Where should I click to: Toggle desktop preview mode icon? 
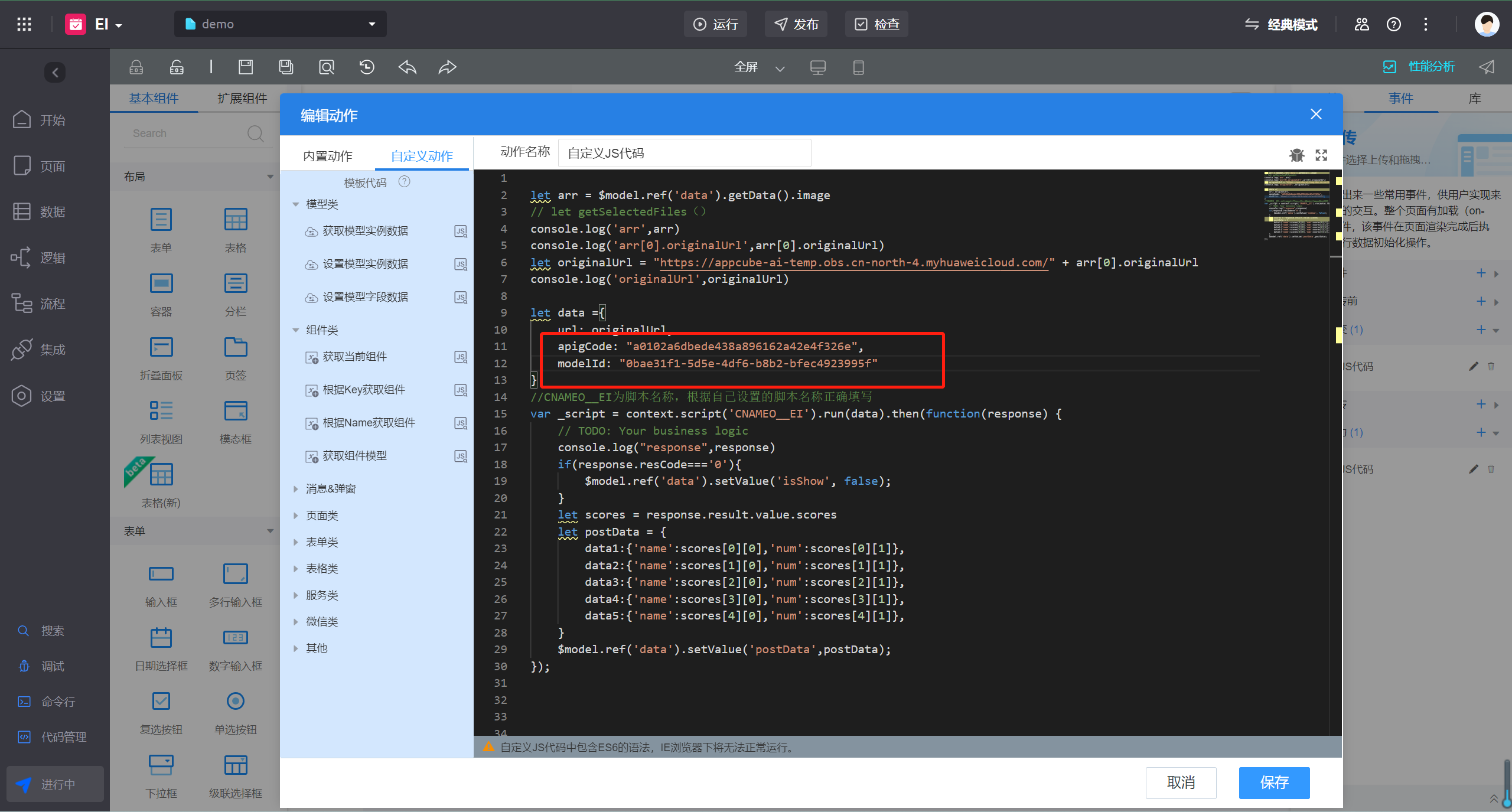click(819, 68)
